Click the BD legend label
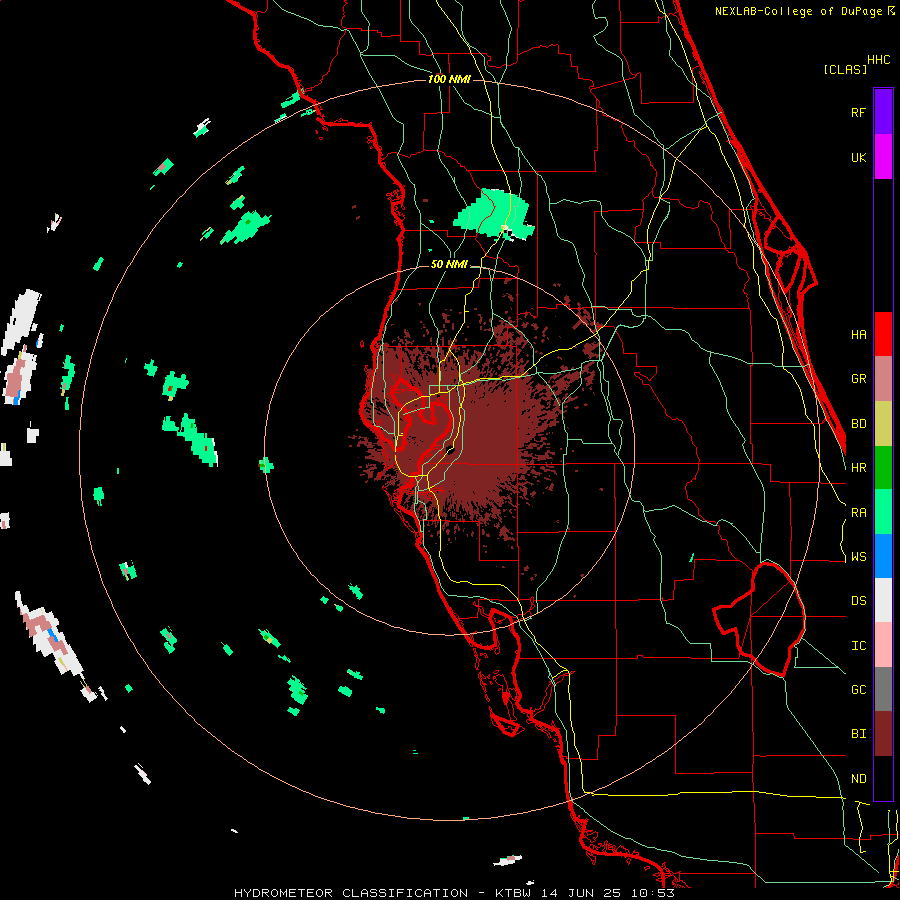The image size is (900, 900). pyautogui.click(x=858, y=424)
